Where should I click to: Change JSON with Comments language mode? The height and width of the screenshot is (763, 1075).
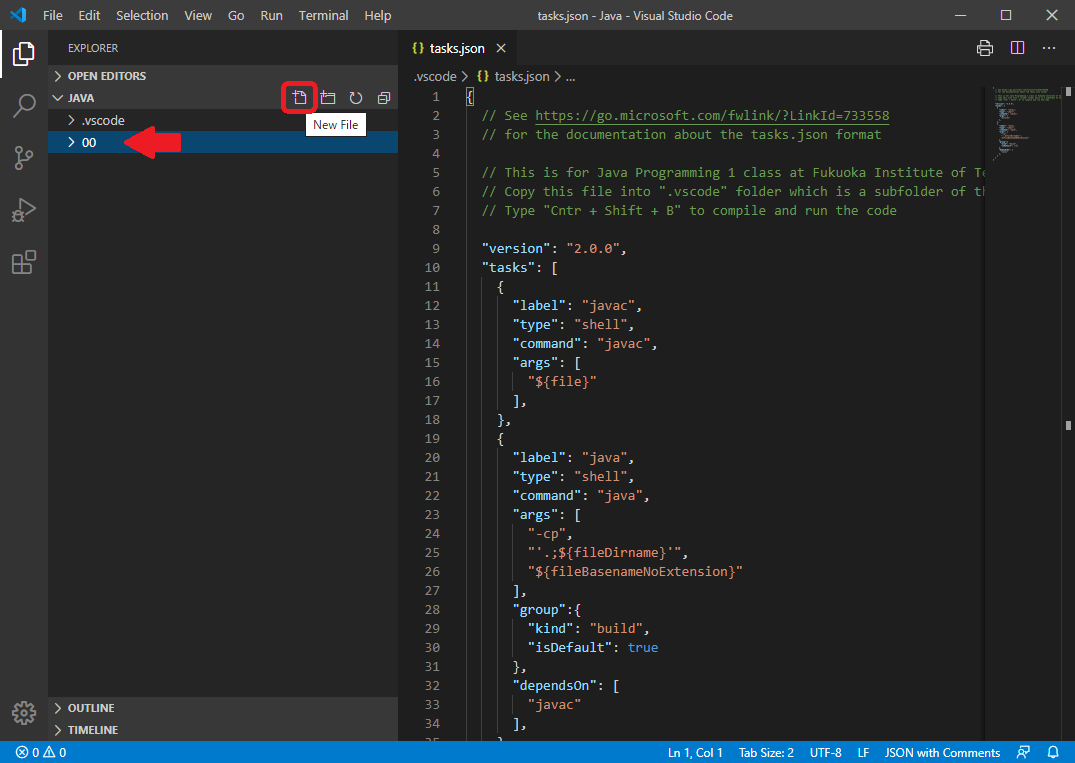(x=942, y=752)
